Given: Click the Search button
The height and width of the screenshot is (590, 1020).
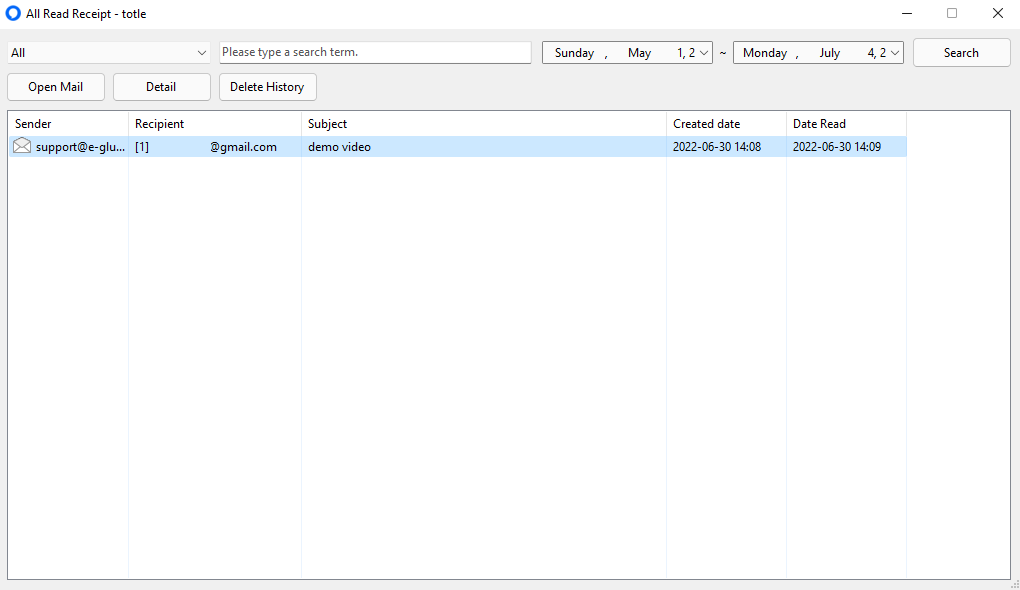Looking at the screenshot, I should [961, 53].
